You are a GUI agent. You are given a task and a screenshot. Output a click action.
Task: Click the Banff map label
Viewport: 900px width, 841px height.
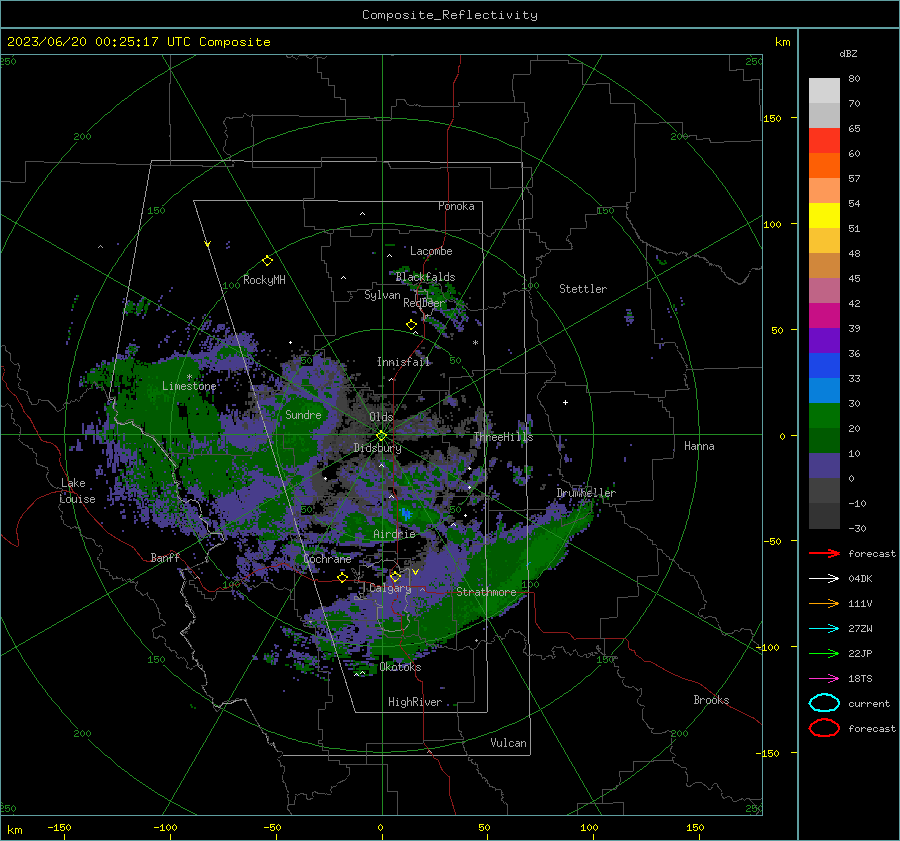coord(165,557)
